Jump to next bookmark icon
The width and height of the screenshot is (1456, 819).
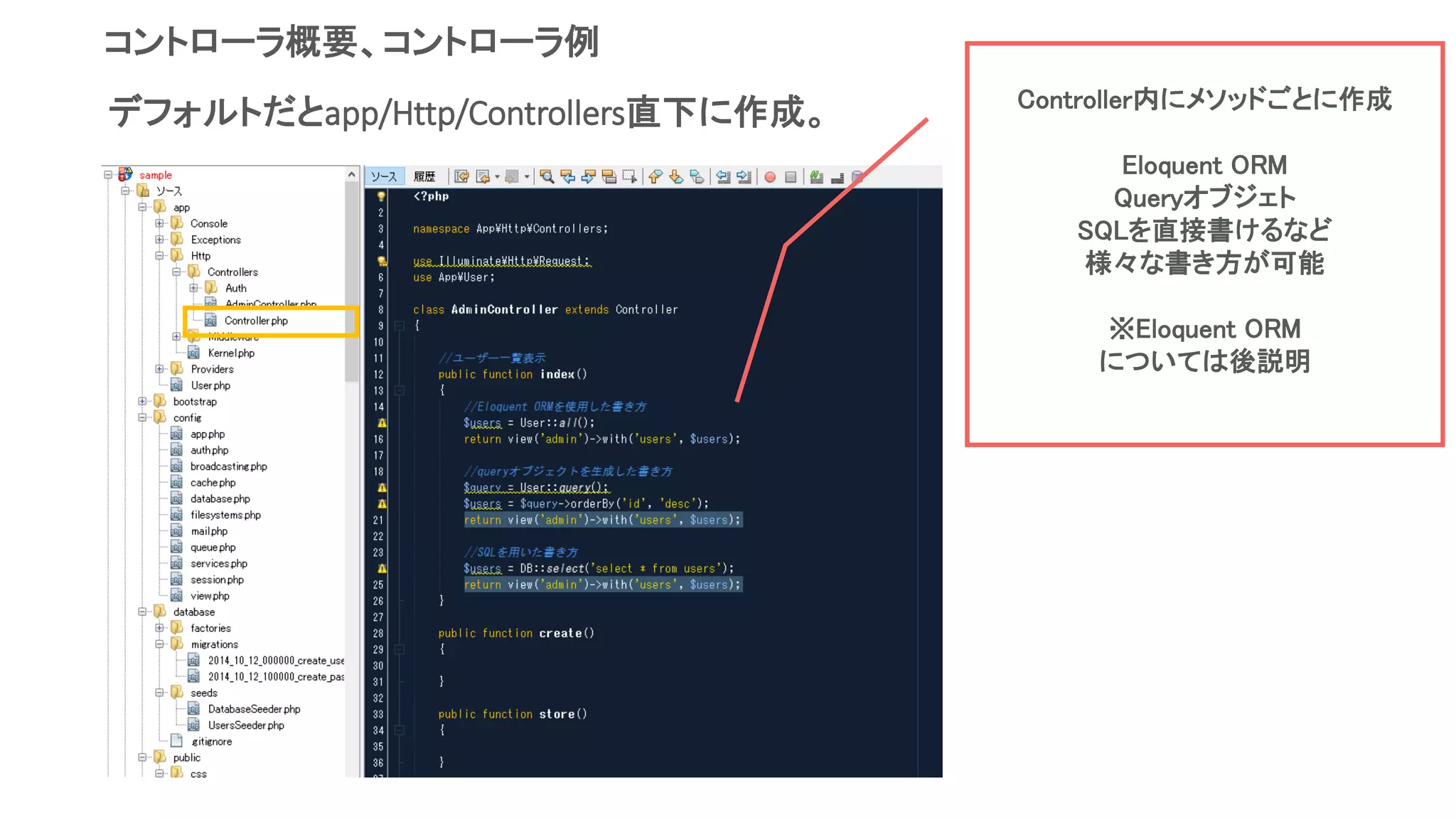tap(676, 176)
